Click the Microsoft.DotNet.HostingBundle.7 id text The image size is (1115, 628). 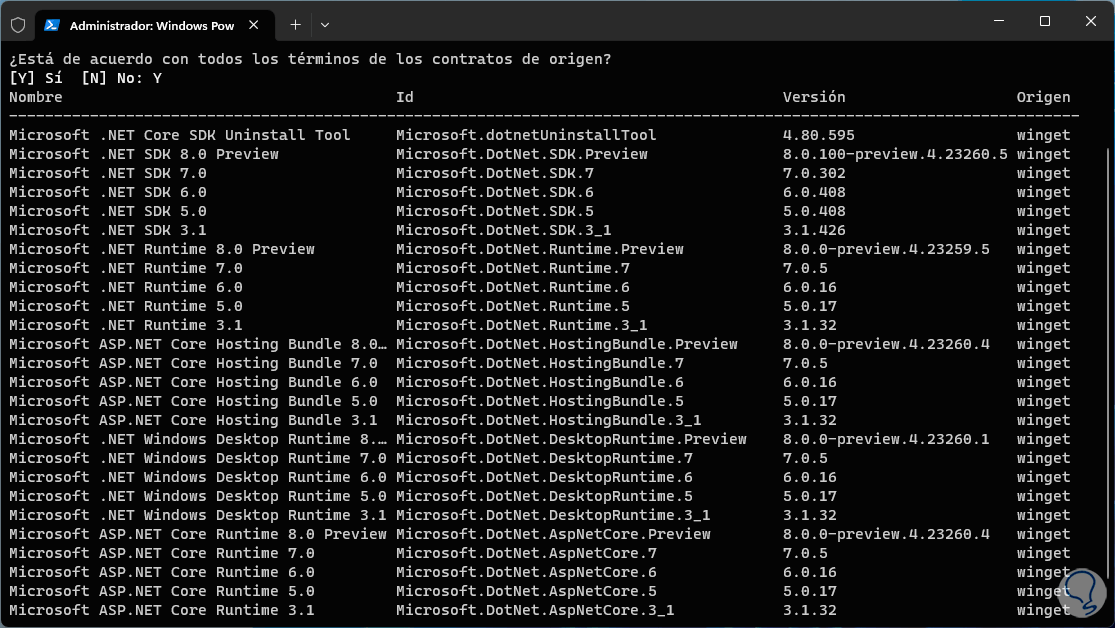click(x=540, y=363)
